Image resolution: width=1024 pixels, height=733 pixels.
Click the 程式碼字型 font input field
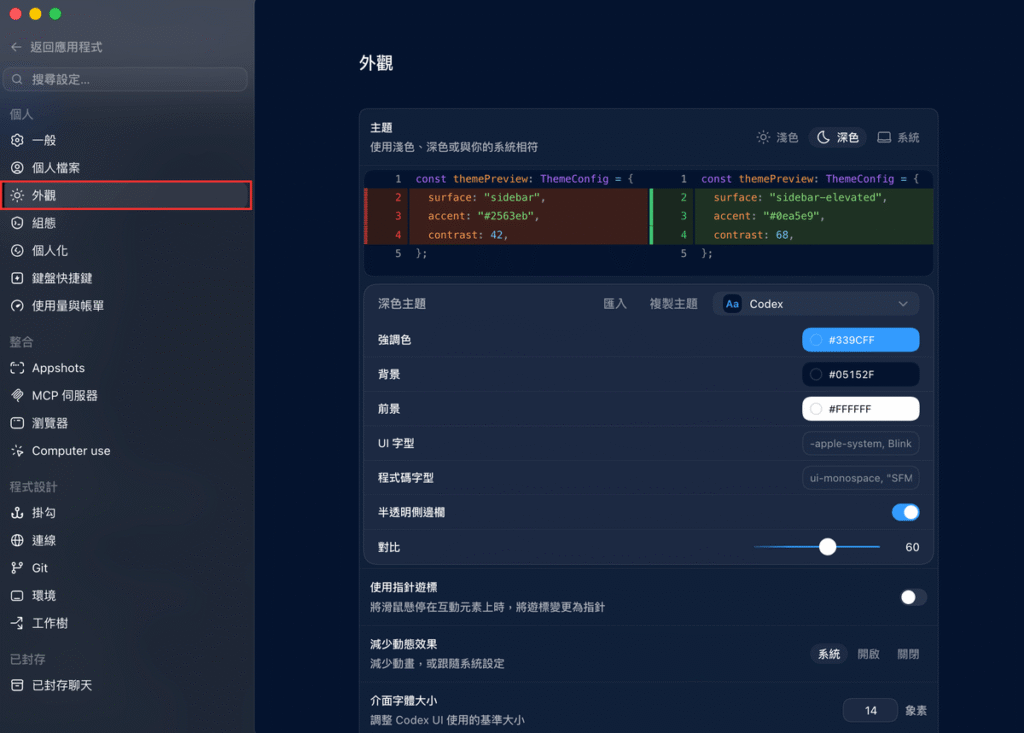click(860, 478)
